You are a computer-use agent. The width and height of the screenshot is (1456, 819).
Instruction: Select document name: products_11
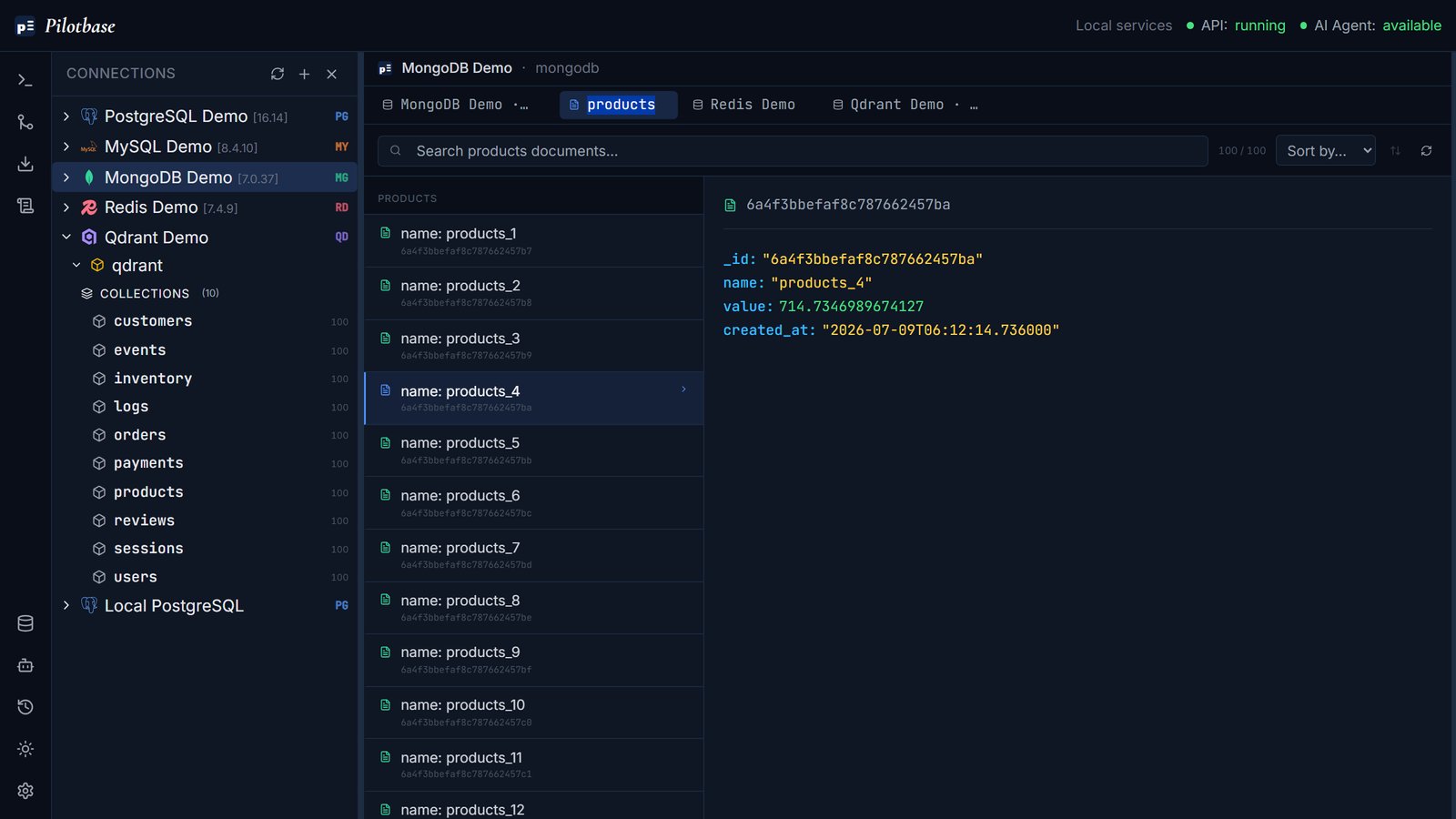coord(534,765)
